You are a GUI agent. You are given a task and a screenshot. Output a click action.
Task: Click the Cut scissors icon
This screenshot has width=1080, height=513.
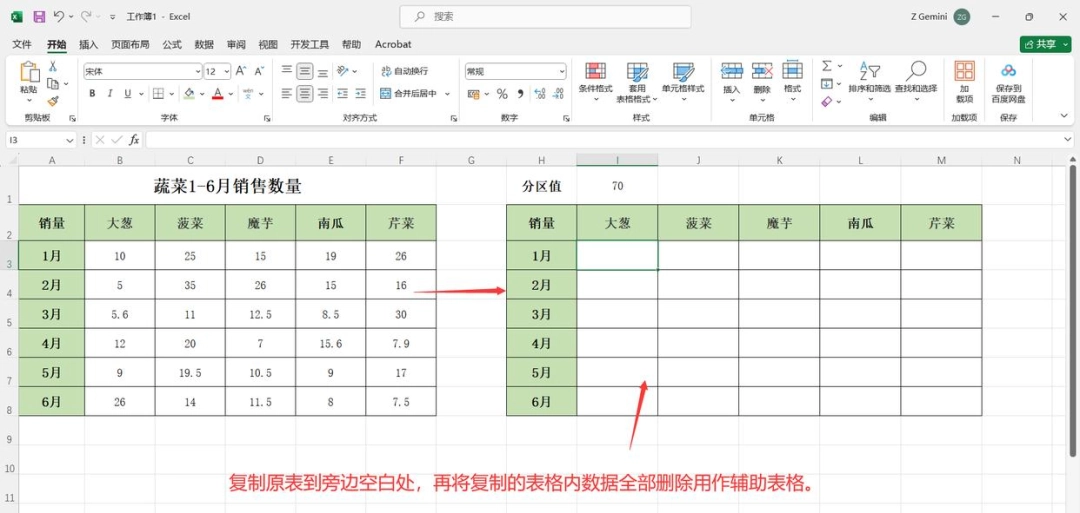pyautogui.click(x=52, y=66)
